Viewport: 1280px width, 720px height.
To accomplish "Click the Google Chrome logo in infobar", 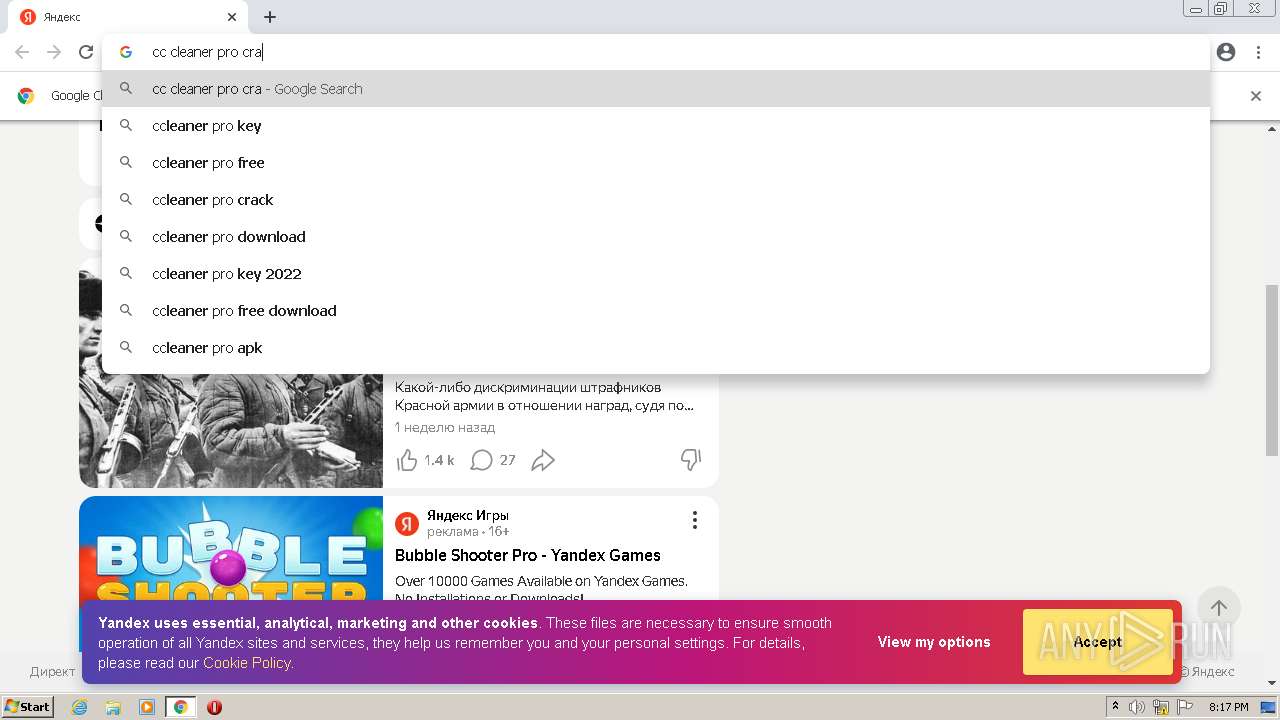I will tap(26, 96).
